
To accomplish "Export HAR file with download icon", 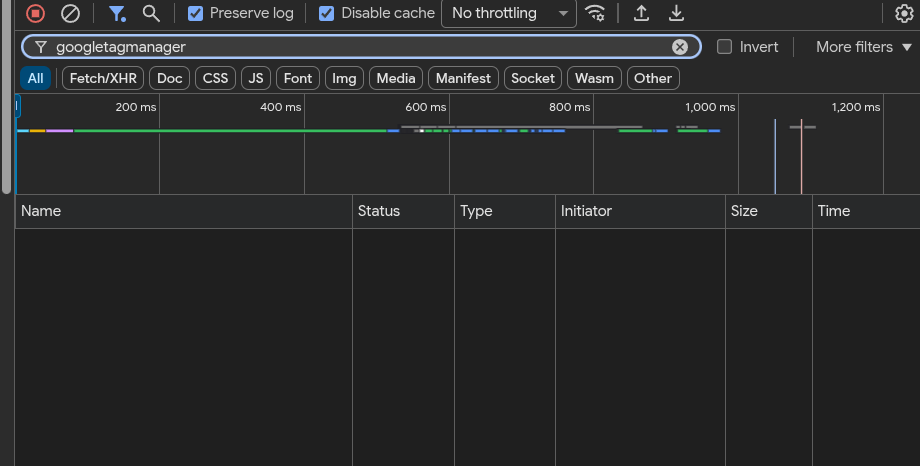I will point(677,13).
